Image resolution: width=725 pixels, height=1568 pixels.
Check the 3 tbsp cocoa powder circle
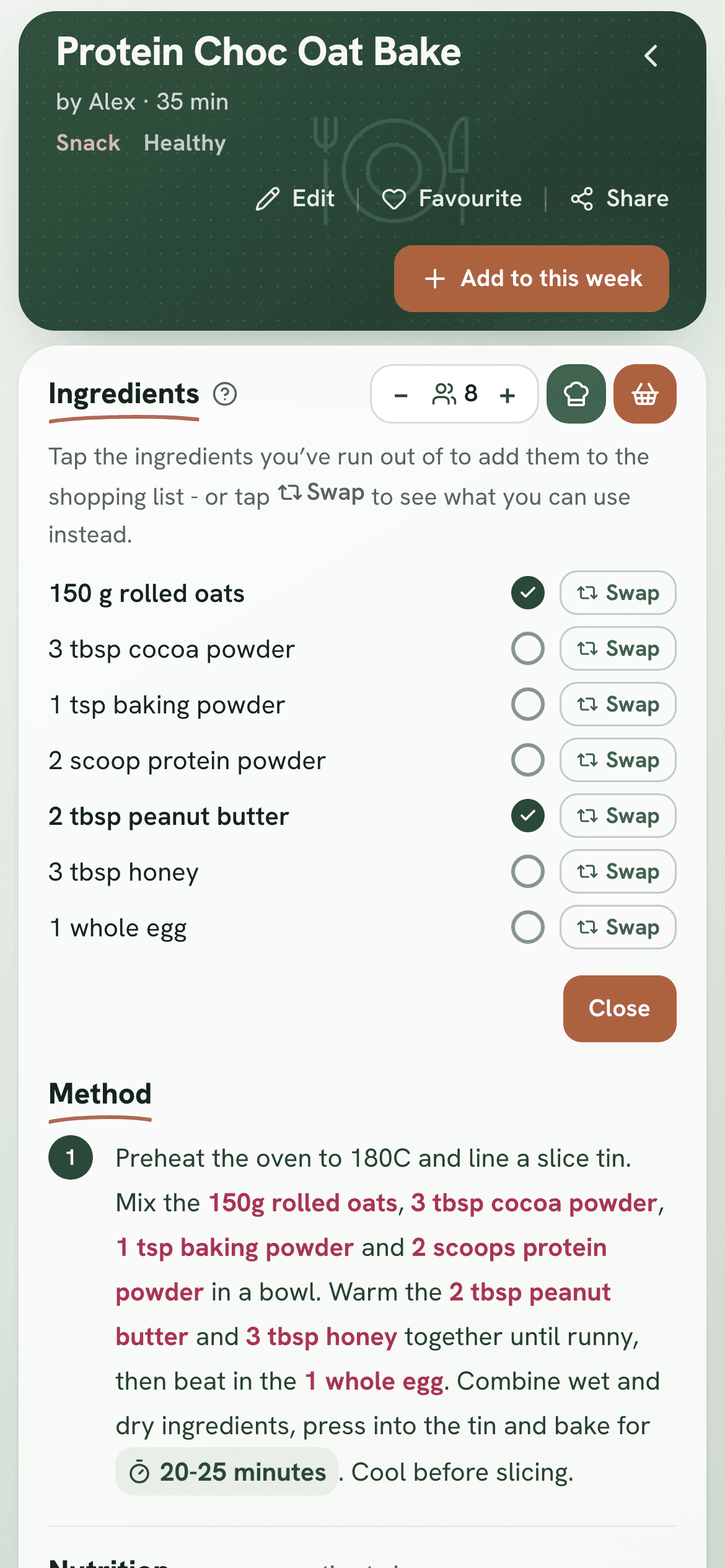pyautogui.click(x=528, y=648)
